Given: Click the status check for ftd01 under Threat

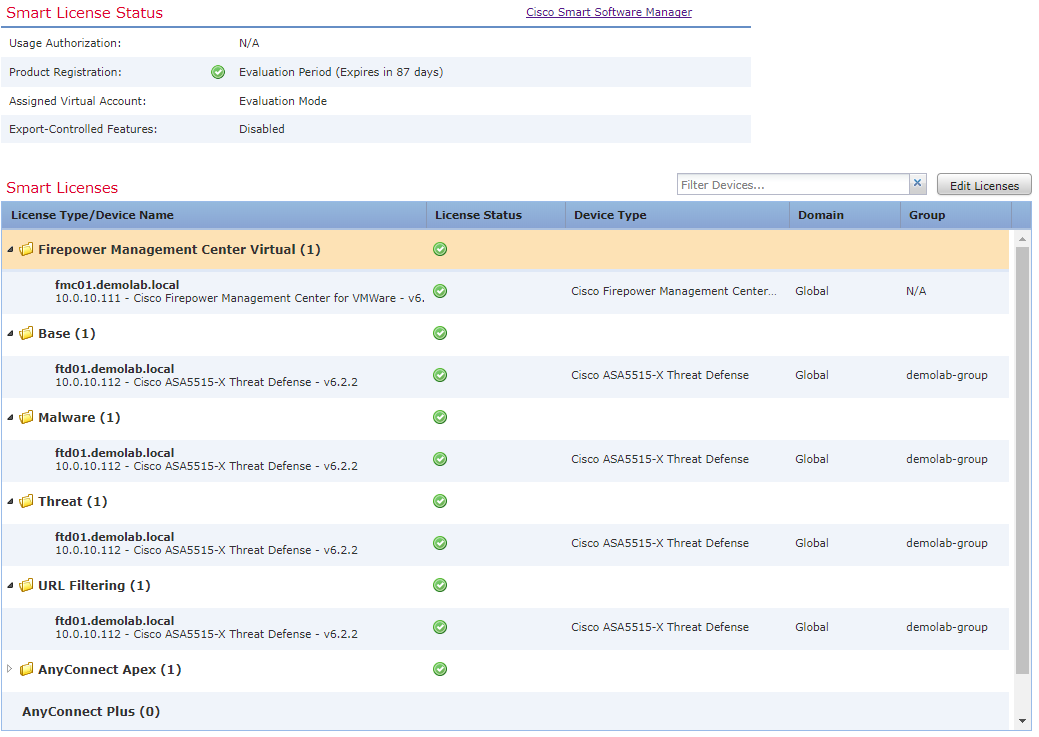Looking at the screenshot, I should (x=440, y=543).
